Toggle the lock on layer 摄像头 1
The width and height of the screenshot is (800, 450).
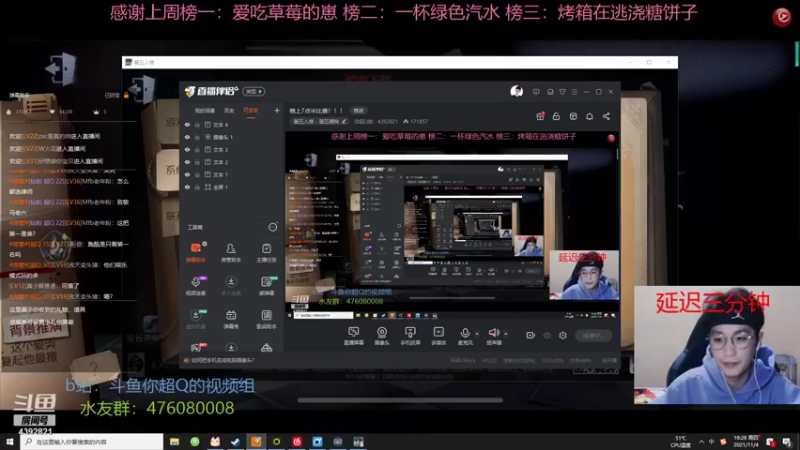click(197, 137)
